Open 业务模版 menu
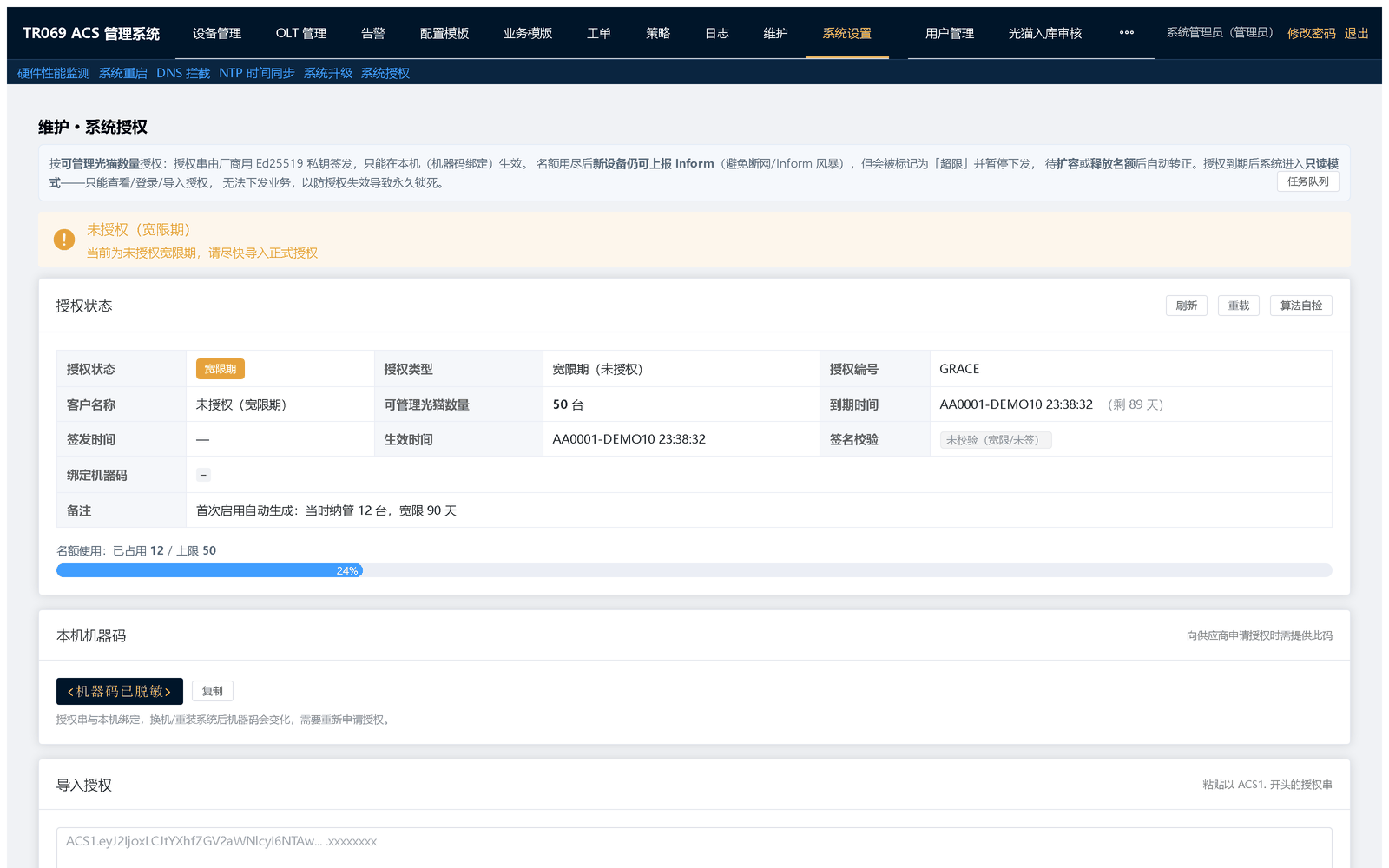1389x868 pixels. [x=528, y=33]
